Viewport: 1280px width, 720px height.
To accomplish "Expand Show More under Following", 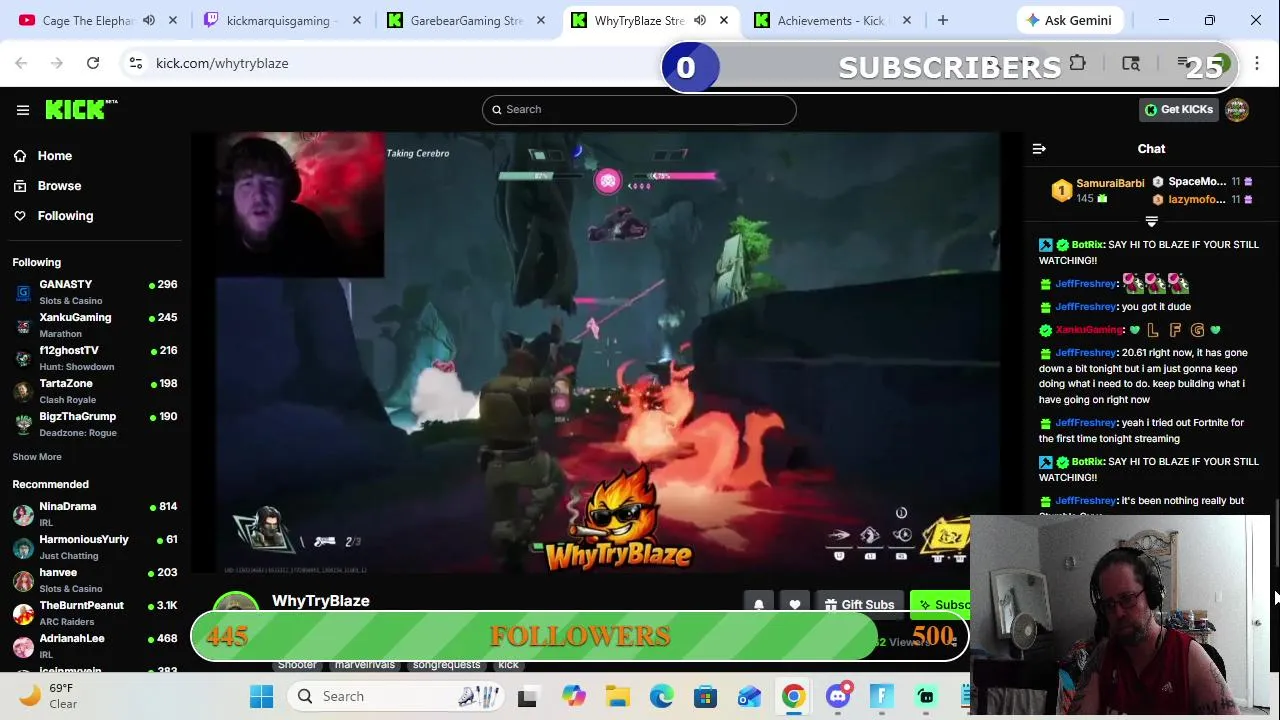I will click(37, 457).
